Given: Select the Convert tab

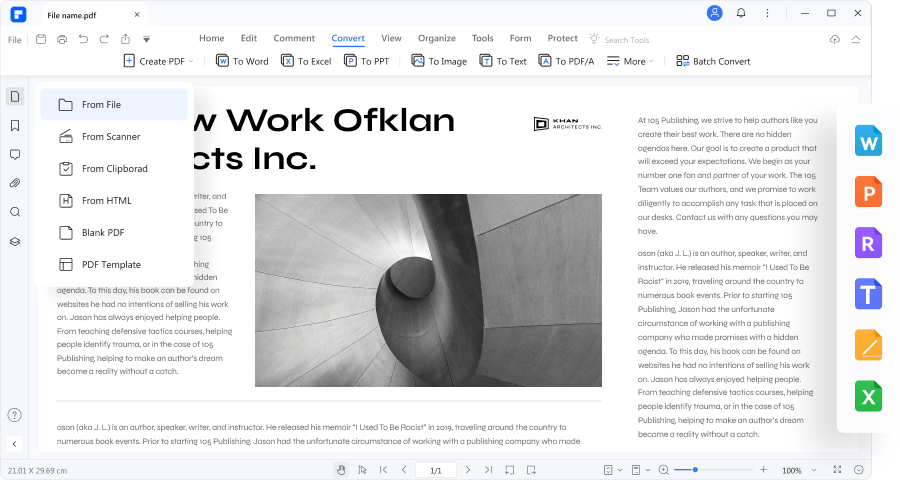Looking at the screenshot, I should pos(348,38).
